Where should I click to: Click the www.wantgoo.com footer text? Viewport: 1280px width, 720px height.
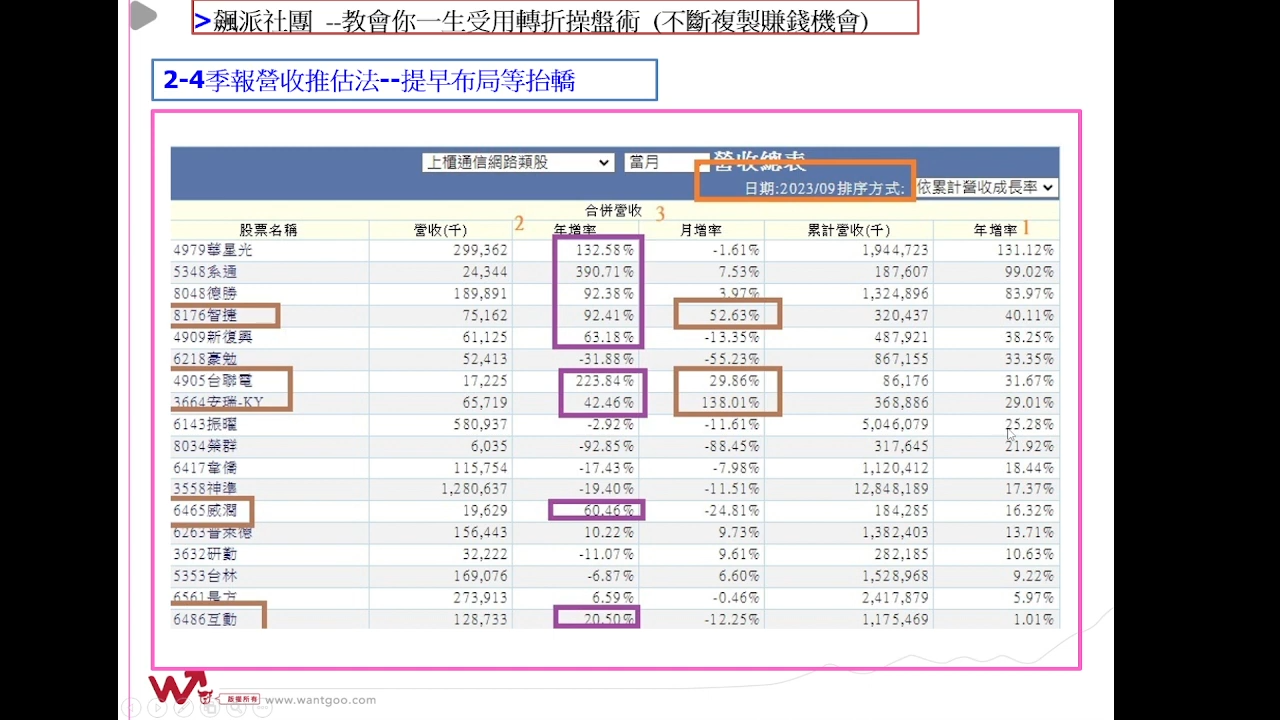coord(321,700)
